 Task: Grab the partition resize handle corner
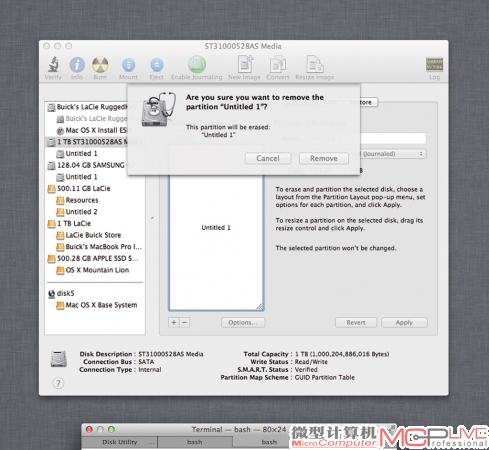(x=259, y=306)
